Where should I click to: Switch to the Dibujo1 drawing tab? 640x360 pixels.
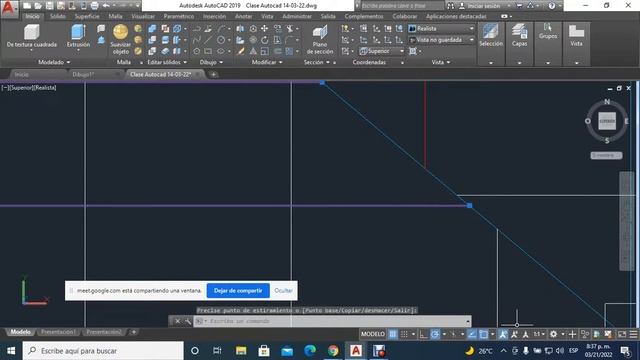(x=83, y=74)
